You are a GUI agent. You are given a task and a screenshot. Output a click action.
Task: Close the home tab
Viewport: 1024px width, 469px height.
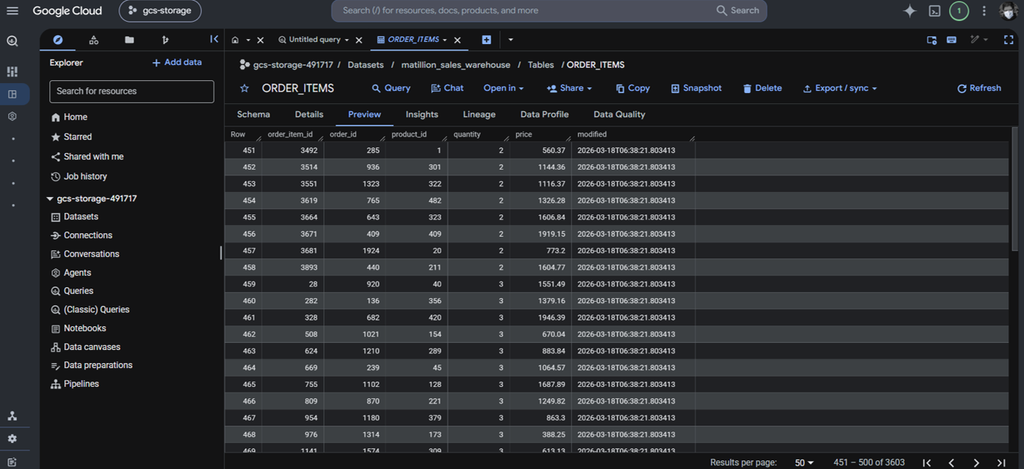[260, 40]
